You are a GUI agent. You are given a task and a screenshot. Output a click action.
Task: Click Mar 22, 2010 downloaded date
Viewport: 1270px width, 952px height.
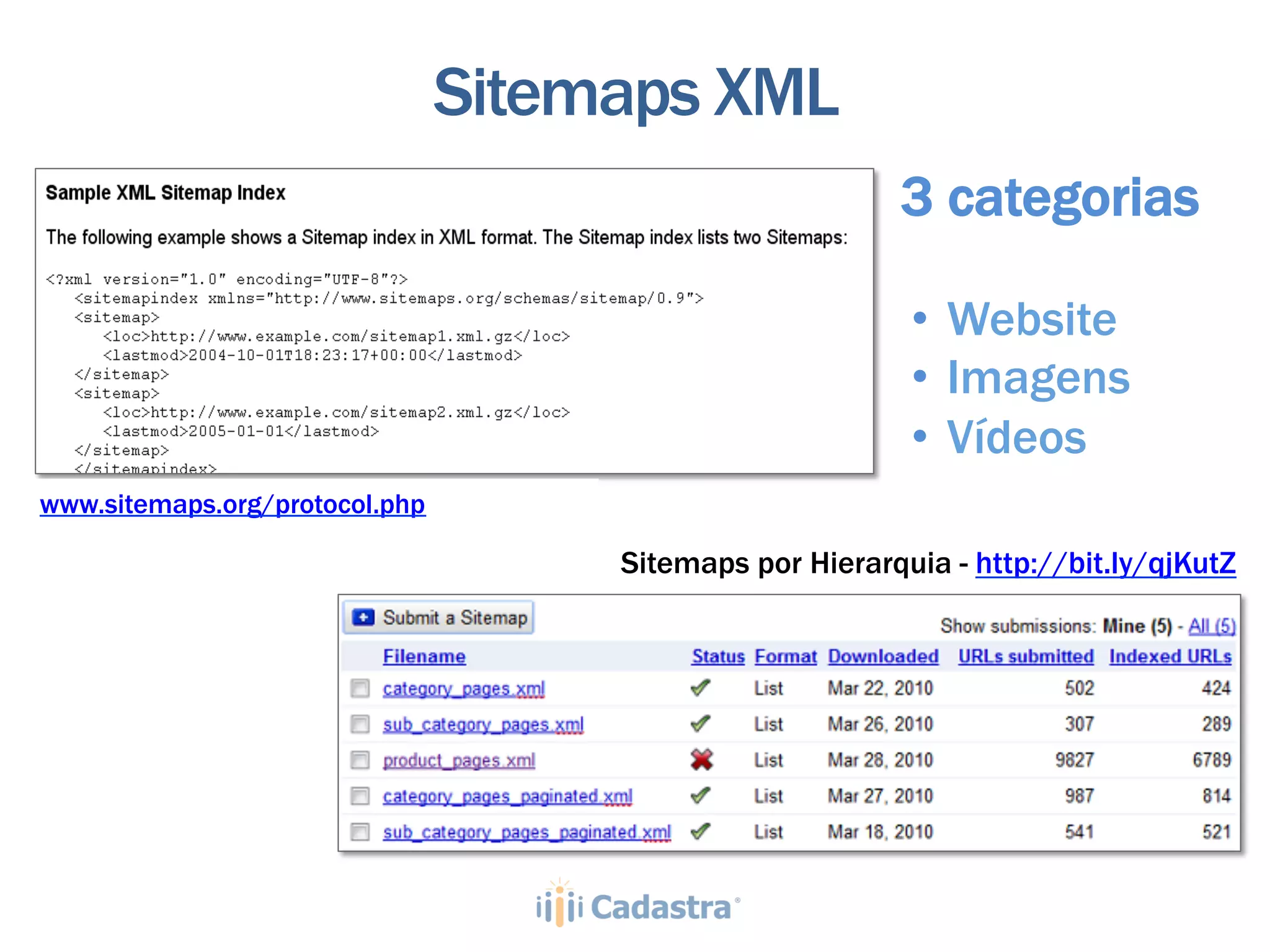[880, 688]
